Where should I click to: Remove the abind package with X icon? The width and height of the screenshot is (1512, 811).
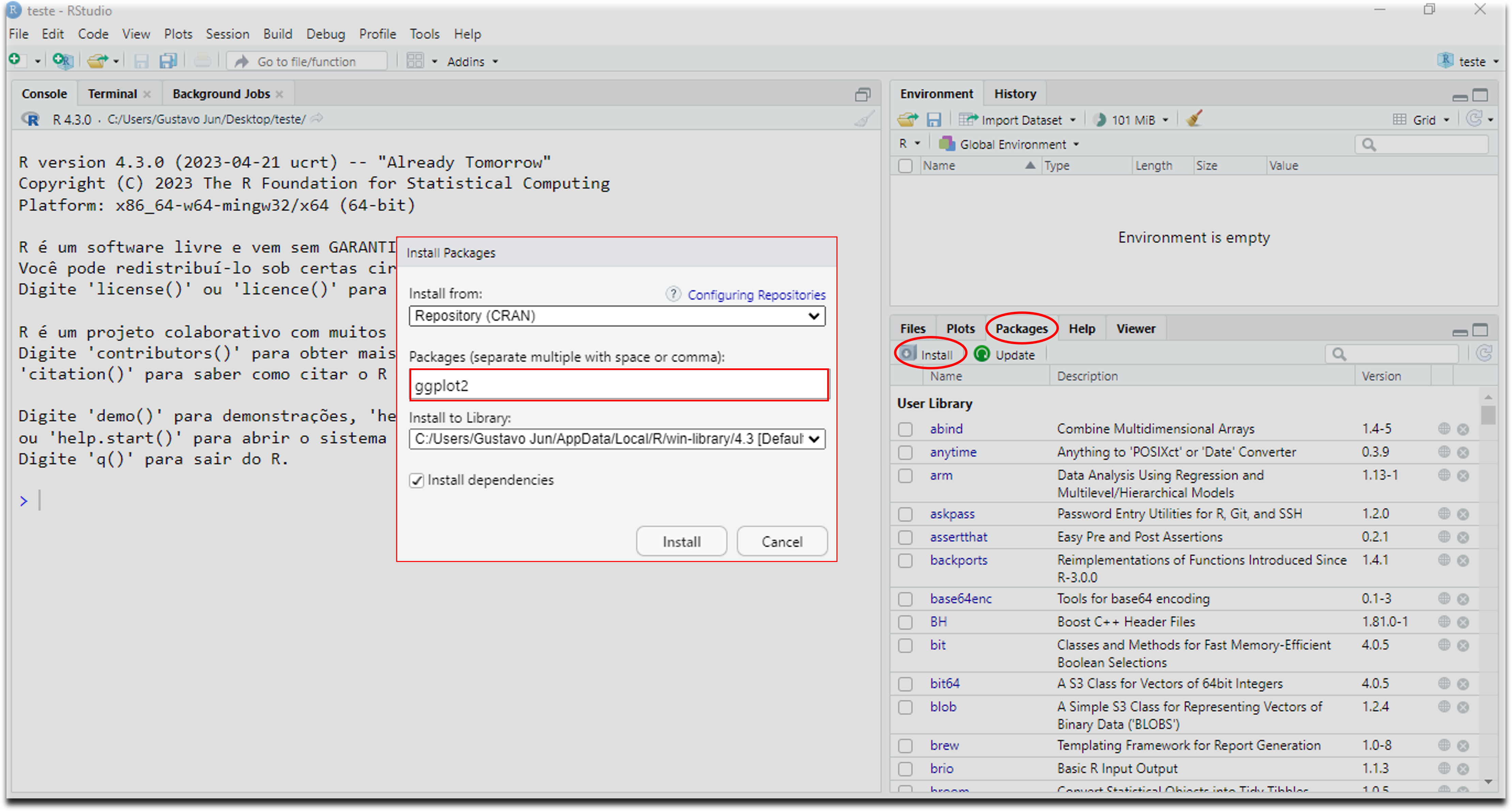click(x=1463, y=429)
